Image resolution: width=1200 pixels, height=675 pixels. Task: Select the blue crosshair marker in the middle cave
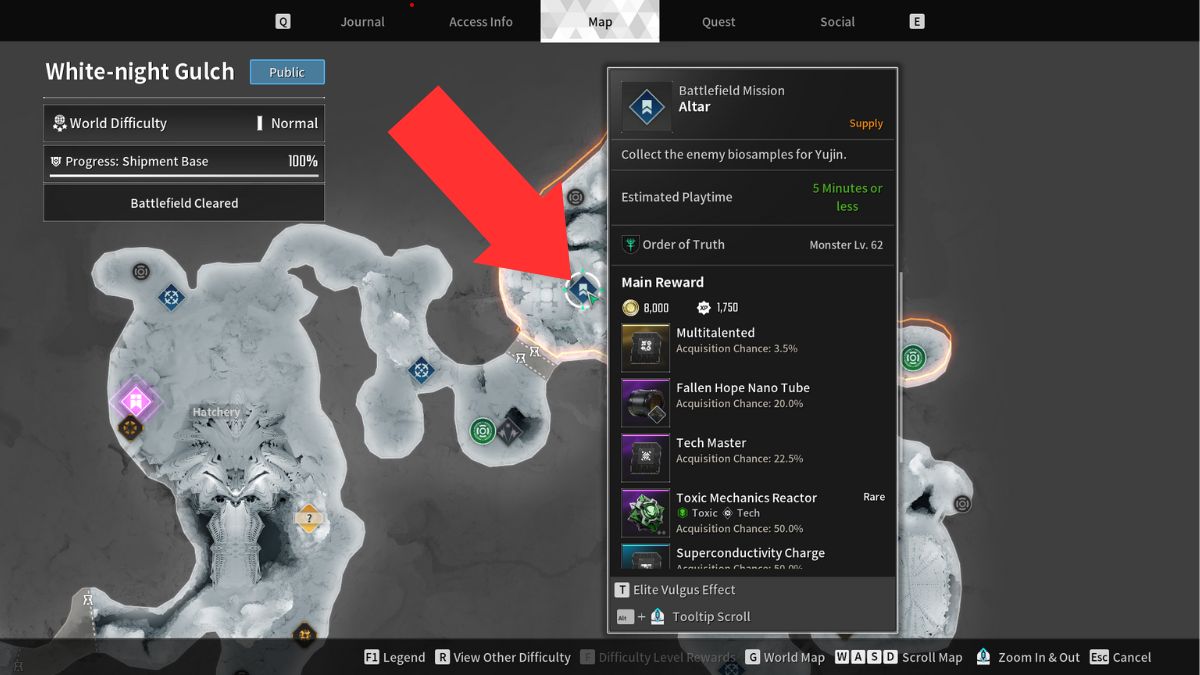(x=422, y=371)
